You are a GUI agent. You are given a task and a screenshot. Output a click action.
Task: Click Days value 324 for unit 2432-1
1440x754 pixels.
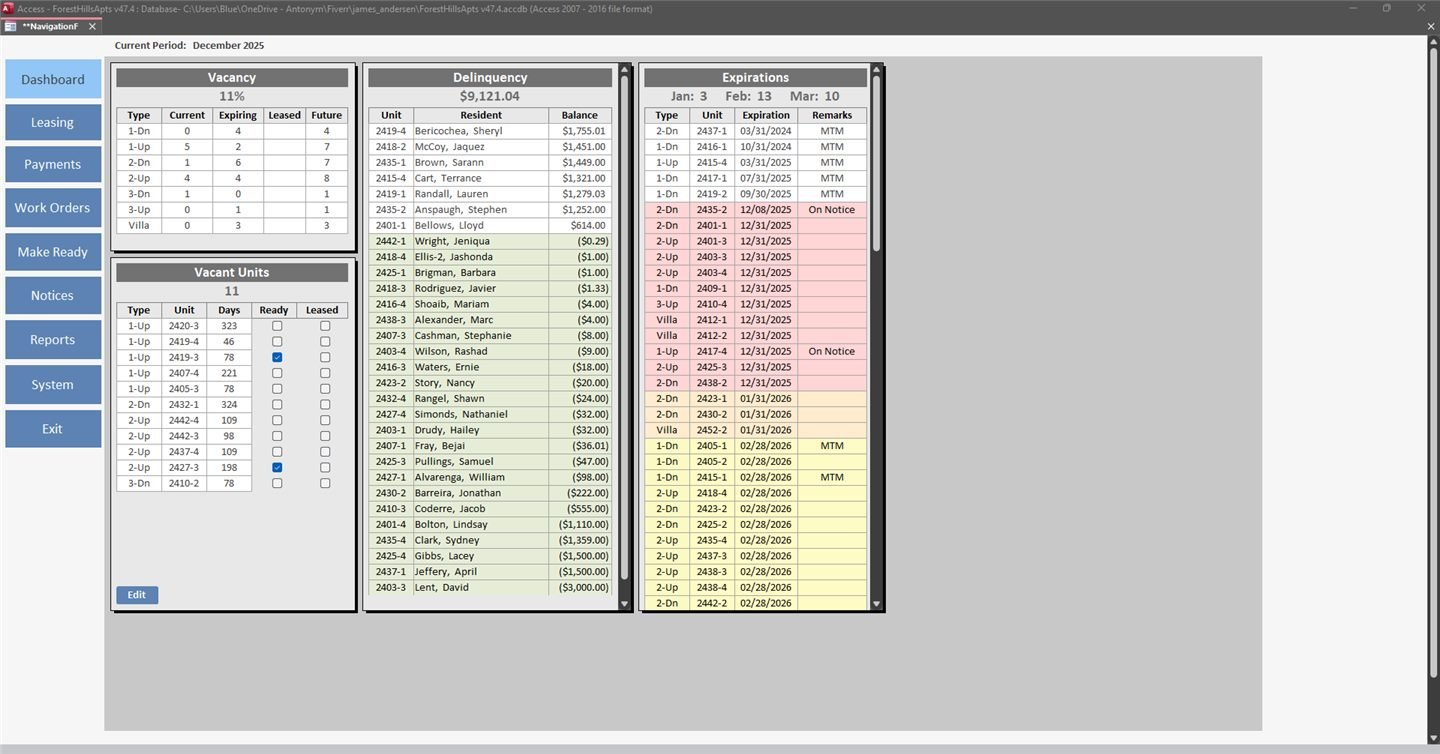[229, 405]
